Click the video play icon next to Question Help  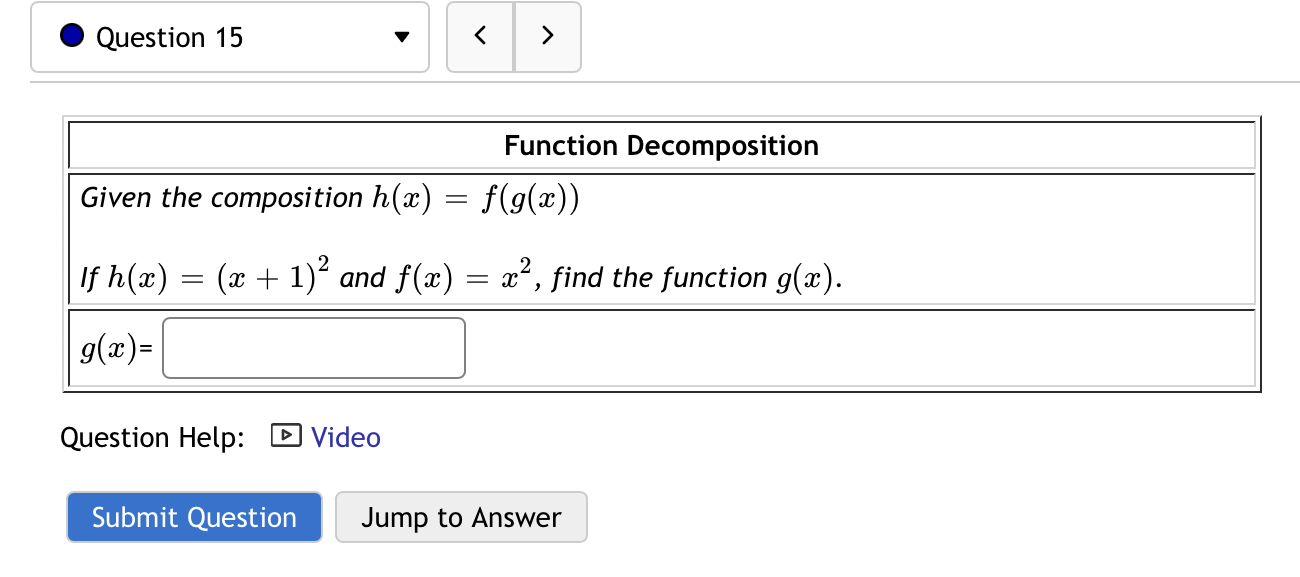285,437
